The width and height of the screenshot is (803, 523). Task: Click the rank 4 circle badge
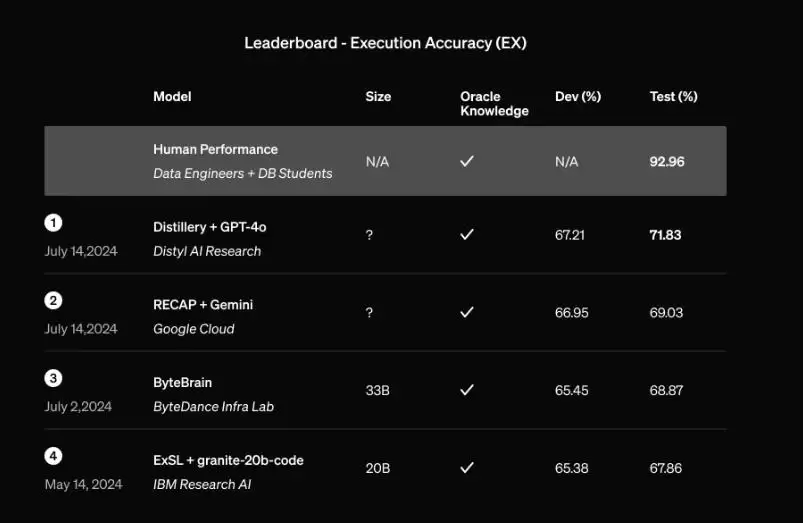[x=53, y=456]
